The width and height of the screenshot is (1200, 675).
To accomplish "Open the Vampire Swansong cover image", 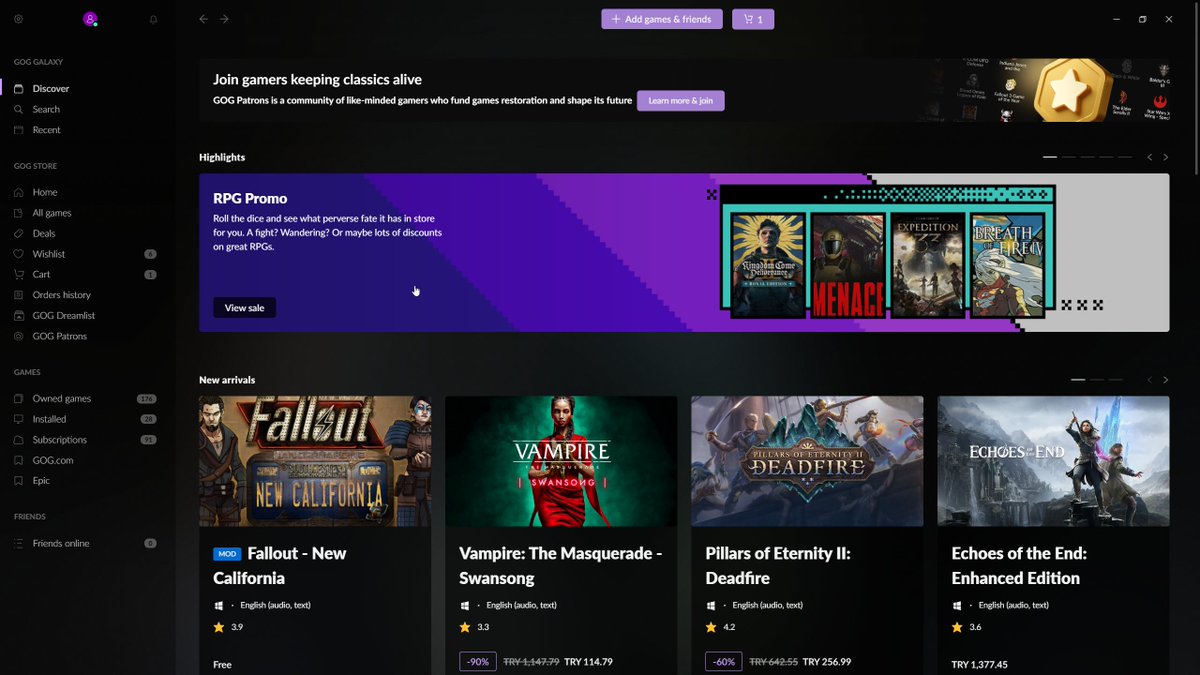I will pyautogui.click(x=561, y=461).
